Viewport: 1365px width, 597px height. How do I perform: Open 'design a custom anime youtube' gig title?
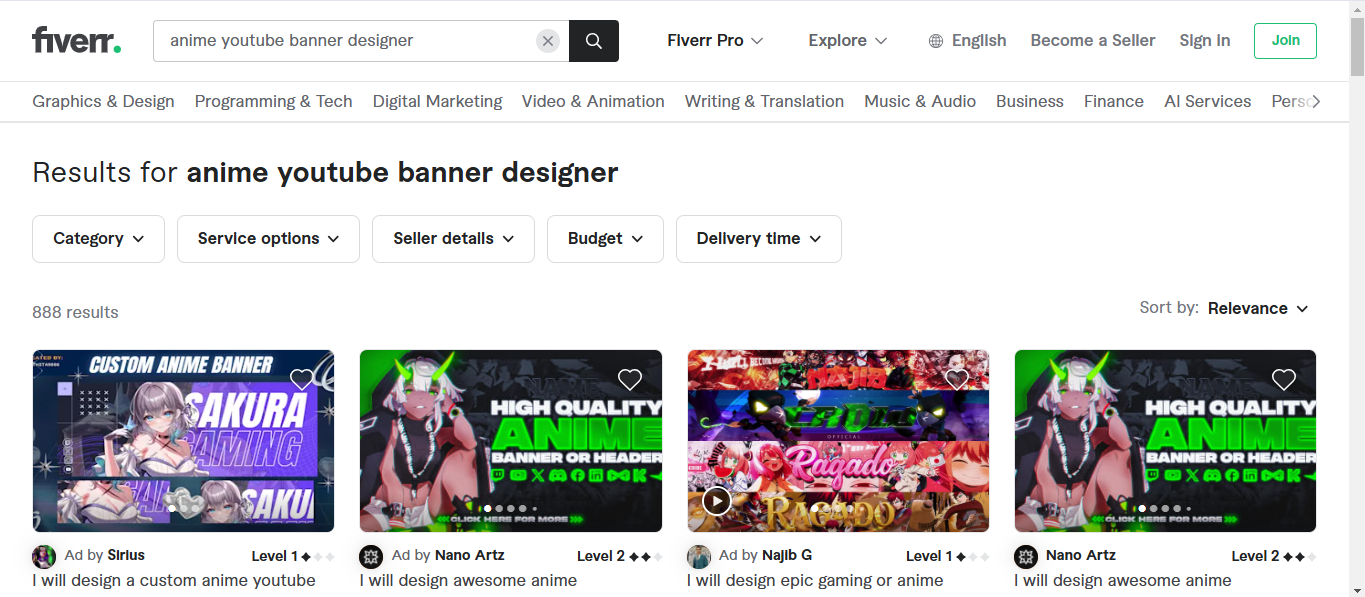click(x=174, y=581)
